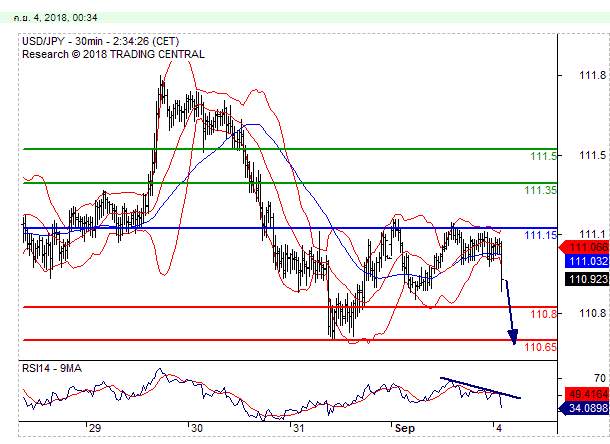Click the 'Sep' date axis label

(405, 428)
